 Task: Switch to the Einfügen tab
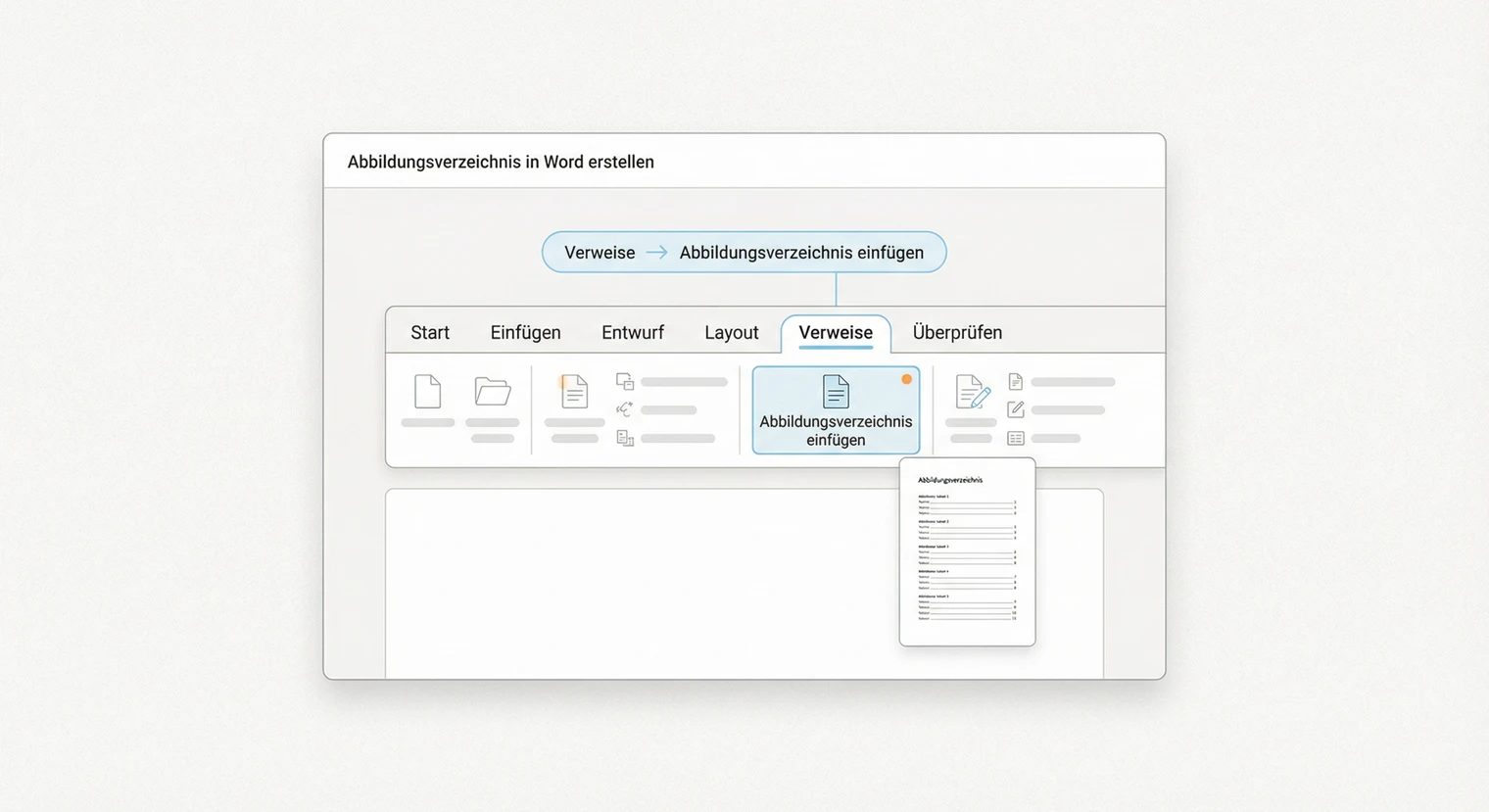tap(525, 333)
